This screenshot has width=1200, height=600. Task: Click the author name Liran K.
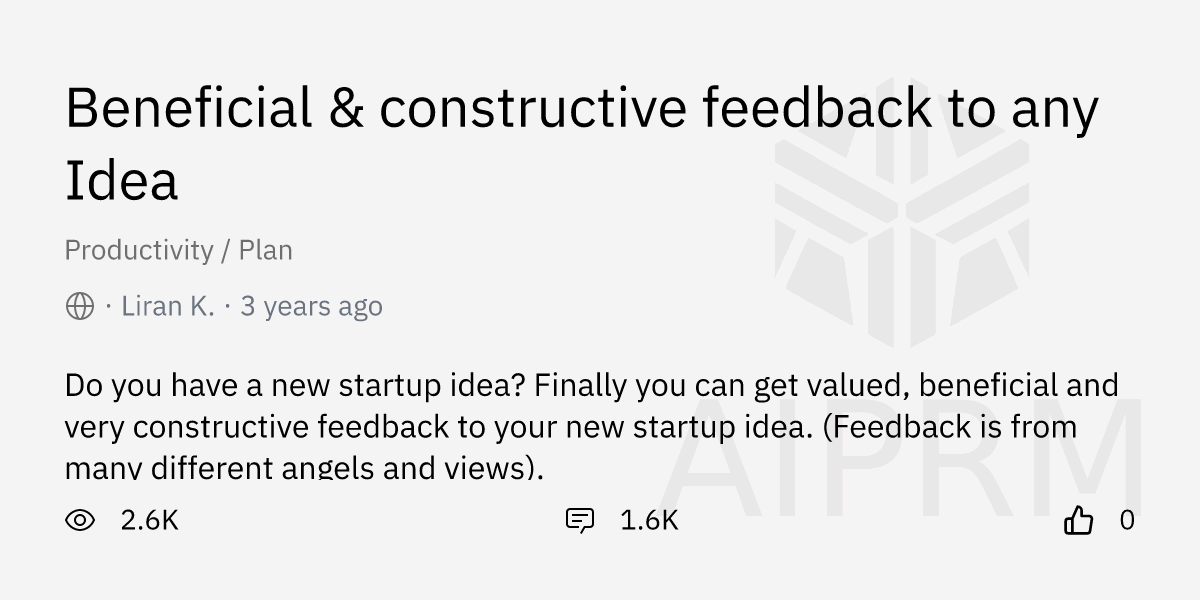click(166, 306)
